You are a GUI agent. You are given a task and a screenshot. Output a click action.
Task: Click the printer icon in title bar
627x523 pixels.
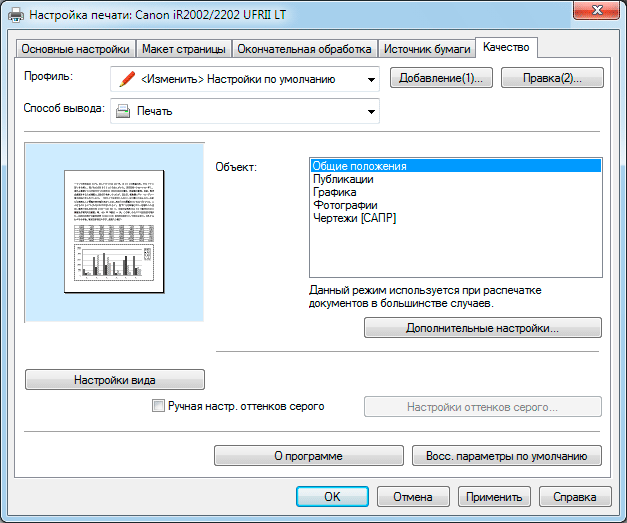click(x=16, y=15)
